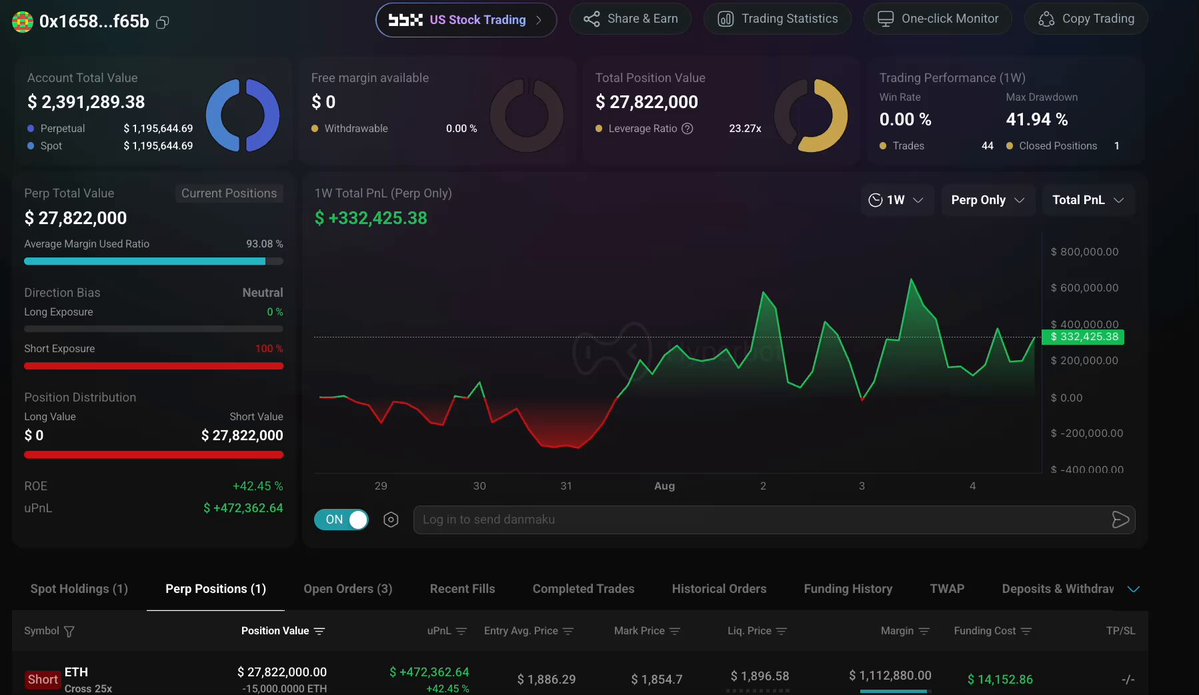Sort by Liq. Price icon

point(781,632)
